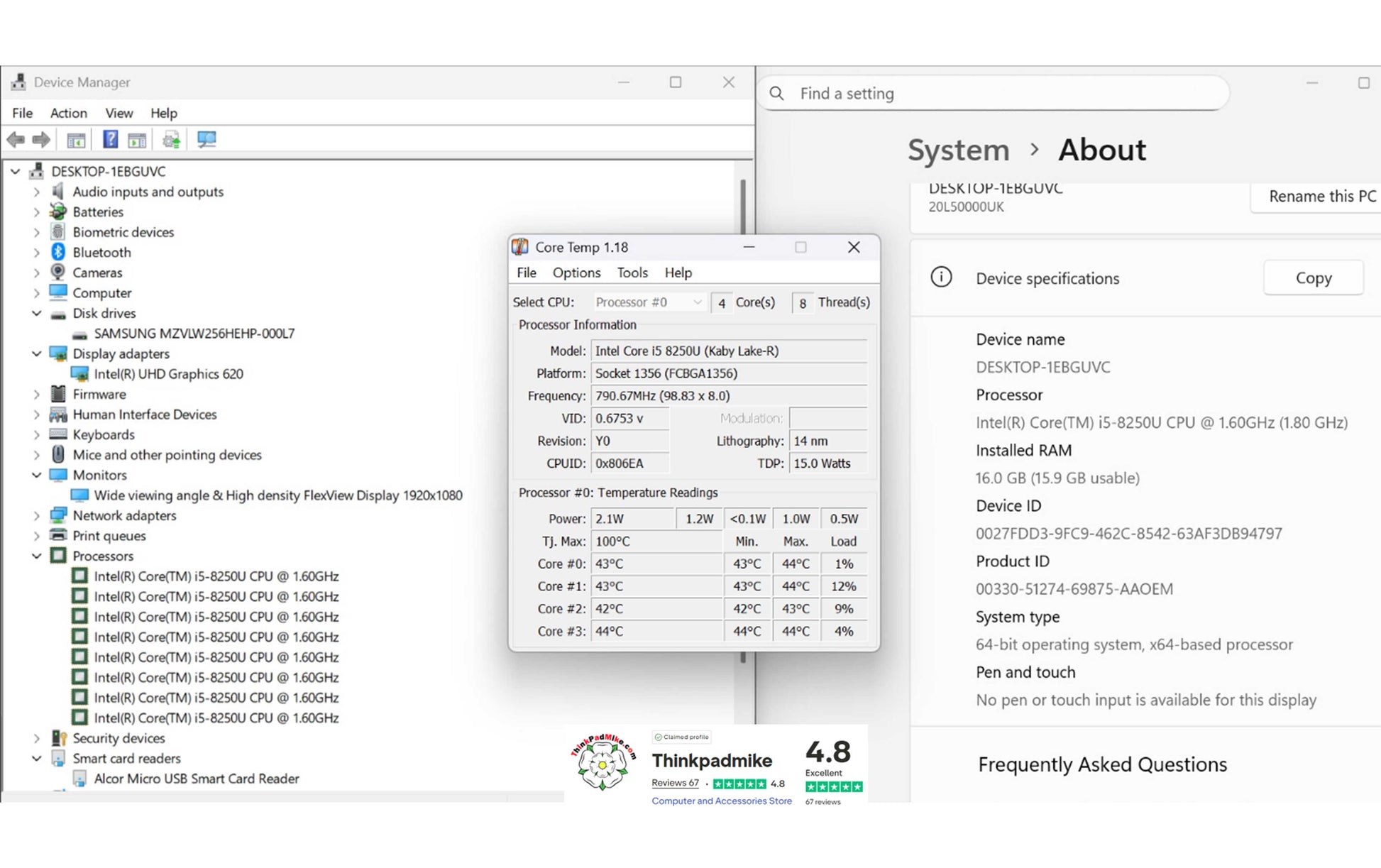Image resolution: width=1381 pixels, height=868 pixels.
Task: Click the Update device driver toolbar icon
Action: 171,140
